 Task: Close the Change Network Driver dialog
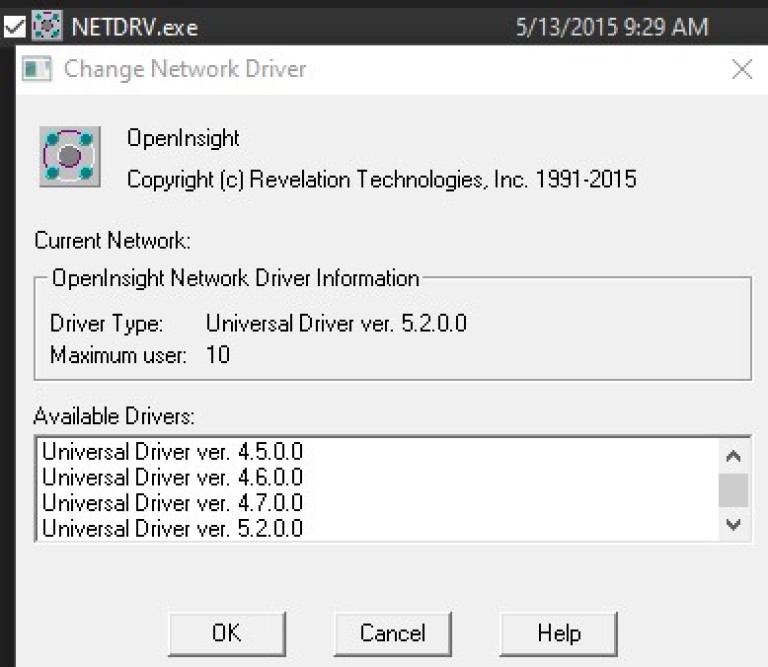point(742,69)
